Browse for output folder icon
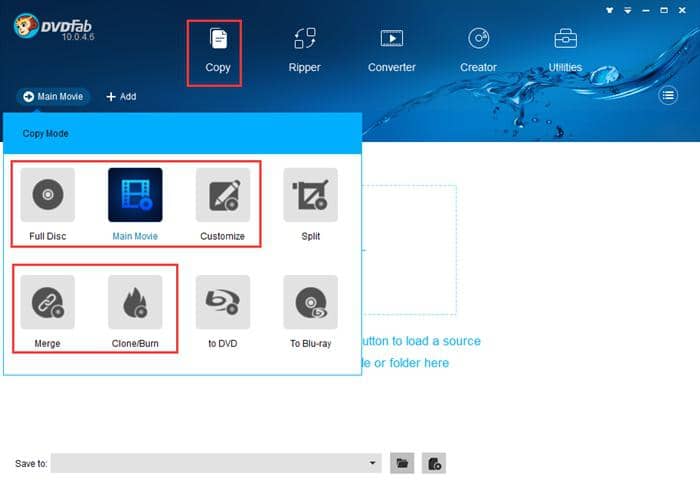The width and height of the screenshot is (700, 482). (x=402, y=463)
